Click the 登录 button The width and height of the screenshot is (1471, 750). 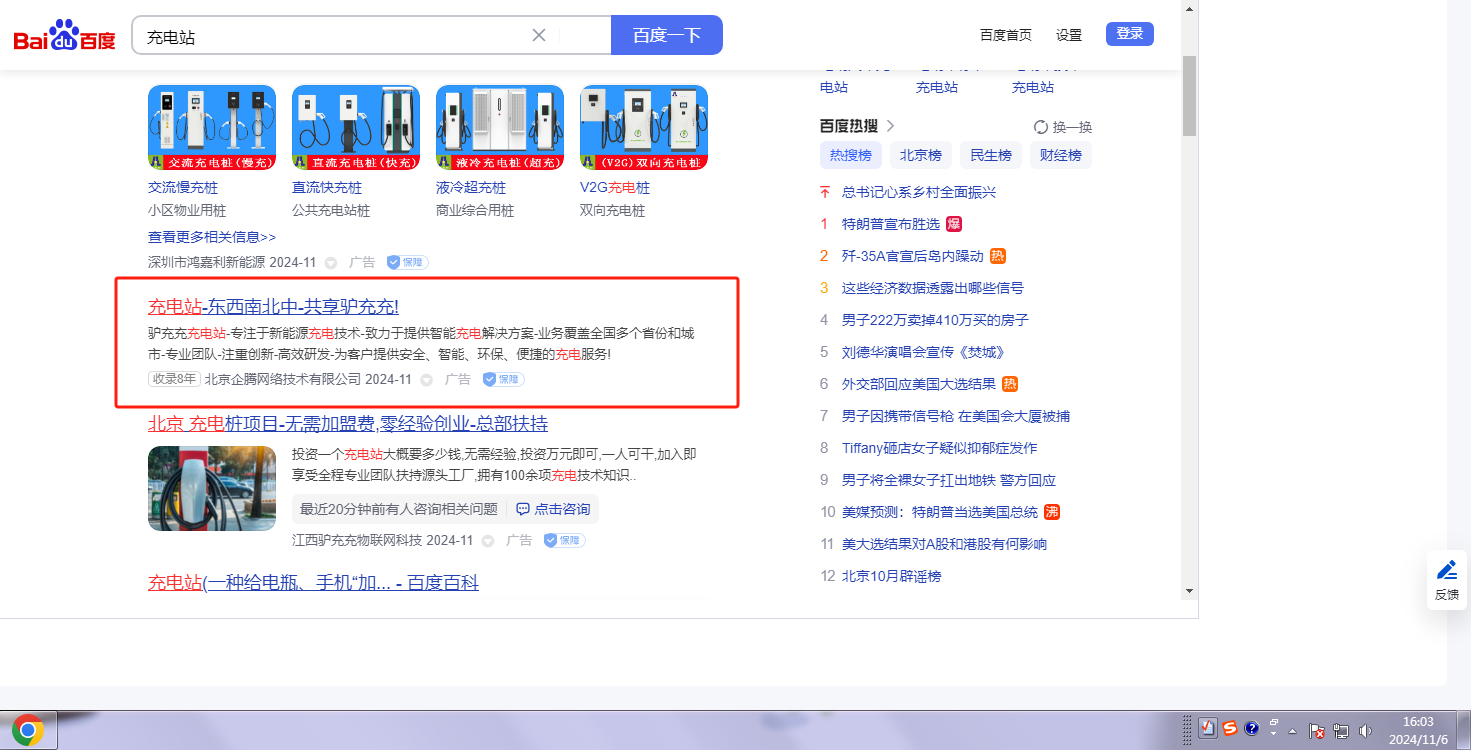1130,34
